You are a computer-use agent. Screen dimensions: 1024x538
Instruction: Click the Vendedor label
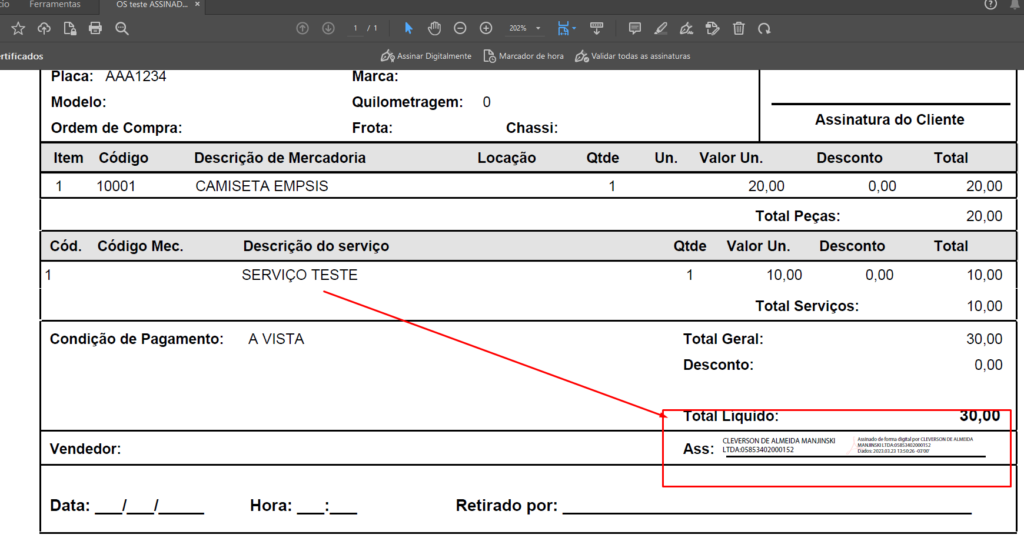coord(85,449)
